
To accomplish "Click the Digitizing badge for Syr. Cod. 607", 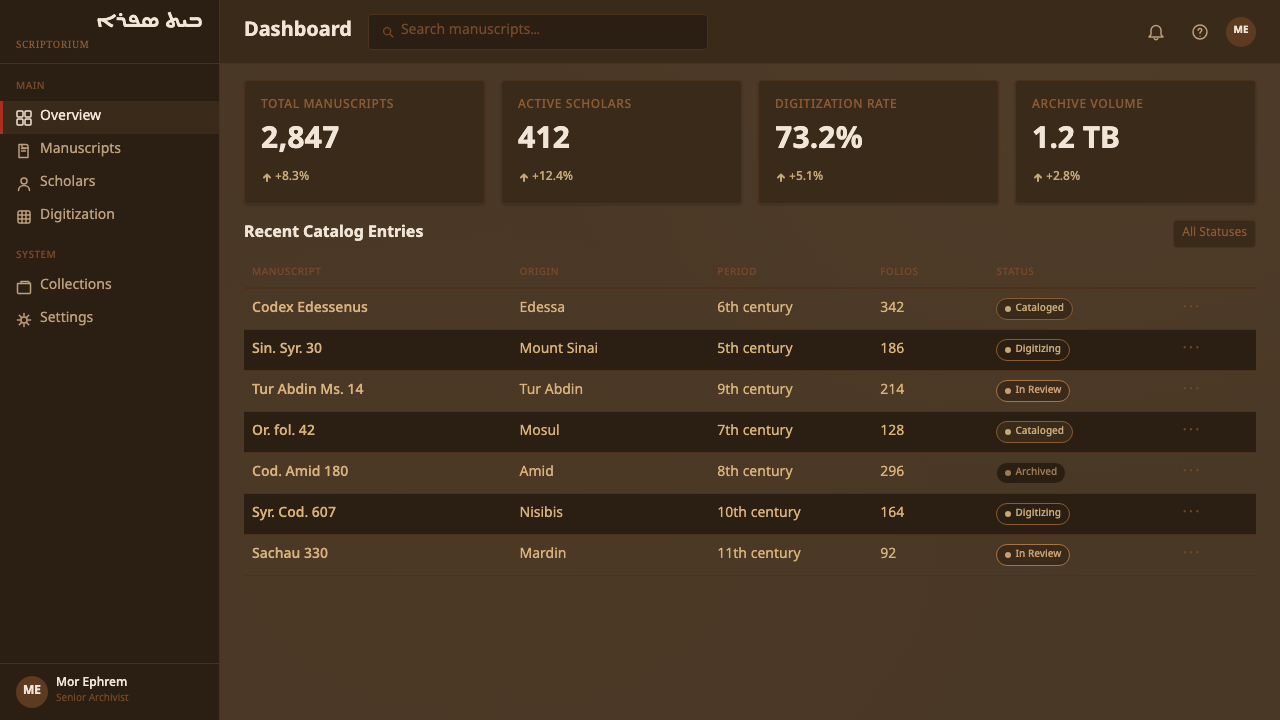I will tap(1033, 513).
